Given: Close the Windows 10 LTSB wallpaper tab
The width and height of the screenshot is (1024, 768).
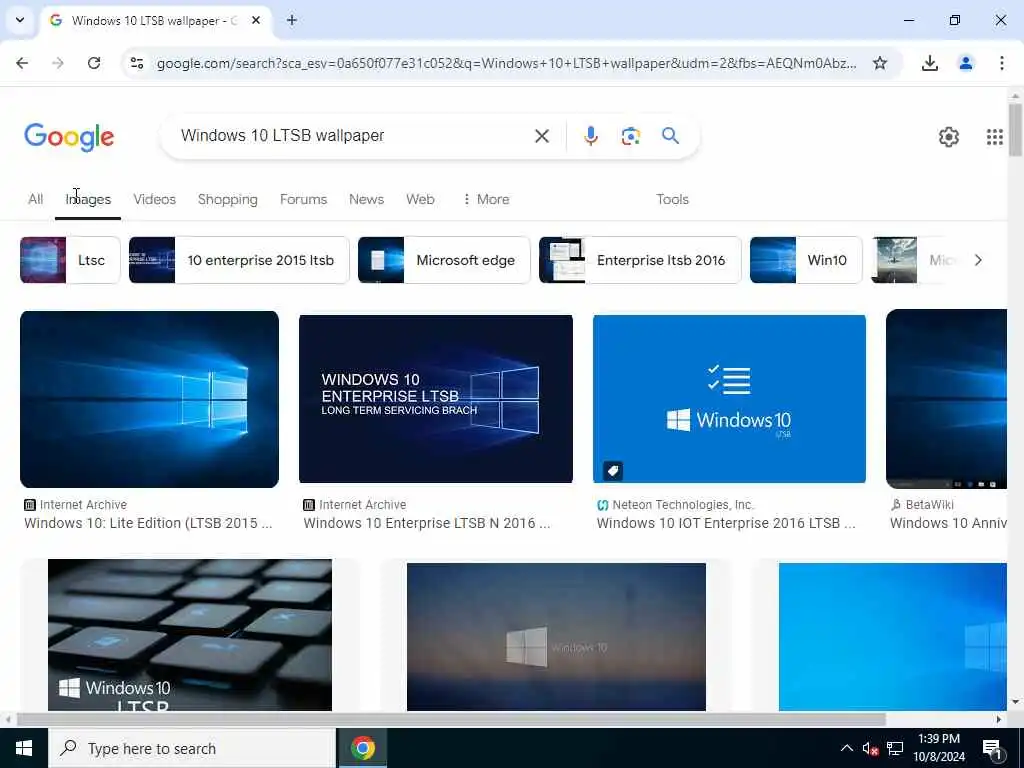Looking at the screenshot, I should click(256, 20).
